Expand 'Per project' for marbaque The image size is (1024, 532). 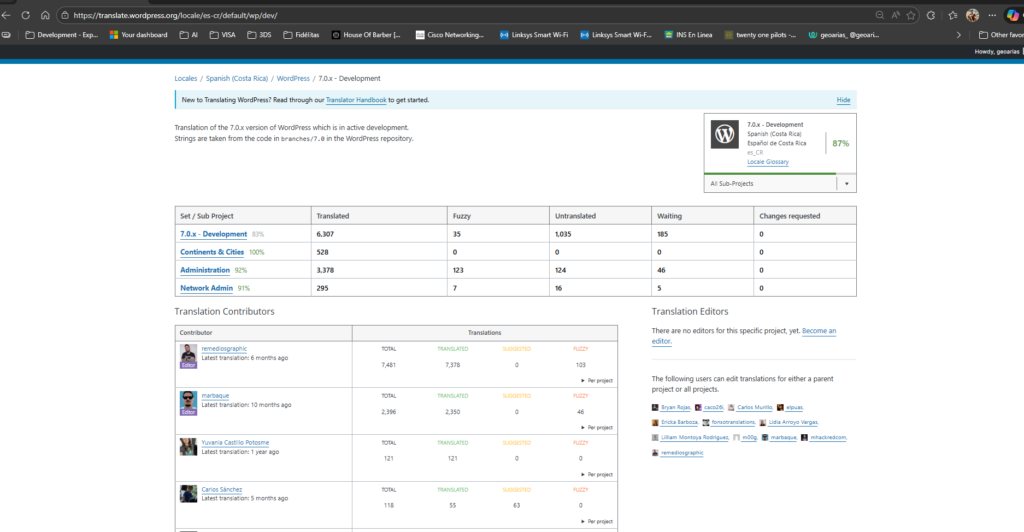pyautogui.click(x=597, y=426)
